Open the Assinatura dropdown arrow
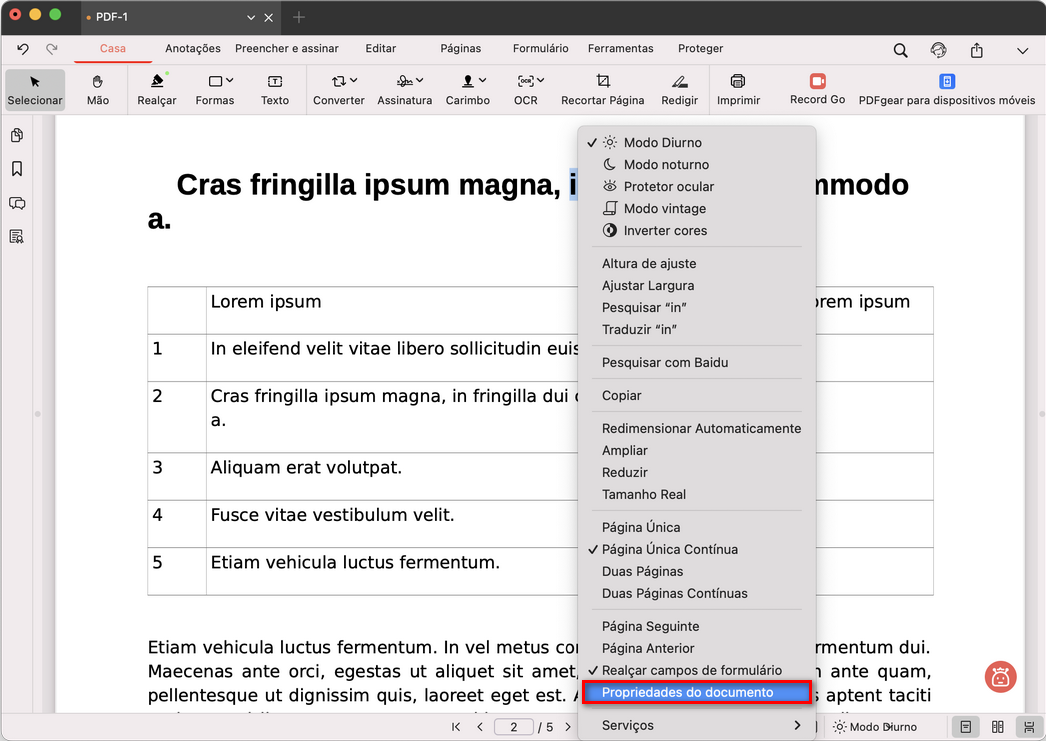Screen dimensions: 1046x741 421,82
